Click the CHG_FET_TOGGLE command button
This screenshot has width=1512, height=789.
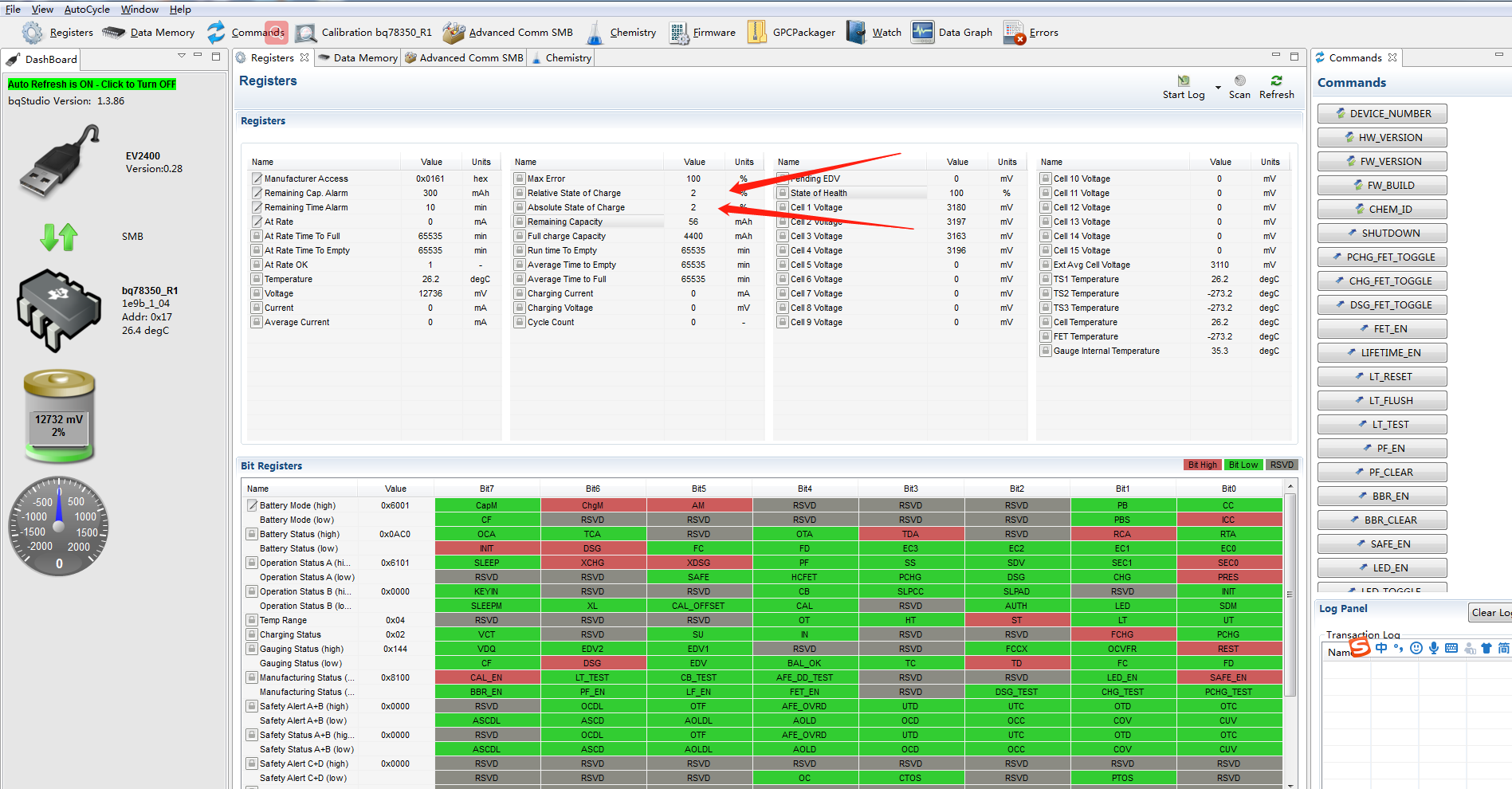1382,281
